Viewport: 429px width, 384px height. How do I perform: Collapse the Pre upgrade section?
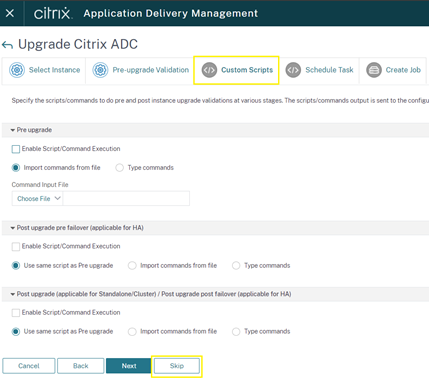pyautogui.click(x=13, y=130)
